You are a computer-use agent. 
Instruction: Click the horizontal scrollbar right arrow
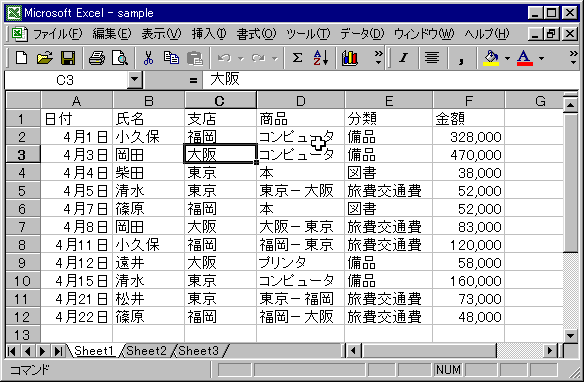click(x=550, y=351)
